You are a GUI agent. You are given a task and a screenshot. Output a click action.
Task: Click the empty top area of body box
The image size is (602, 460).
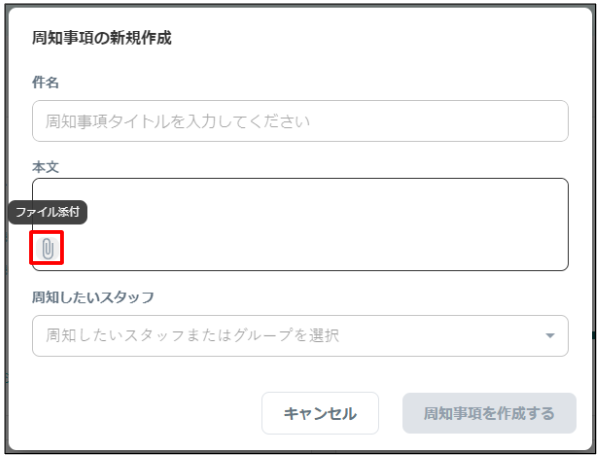click(x=300, y=192)
